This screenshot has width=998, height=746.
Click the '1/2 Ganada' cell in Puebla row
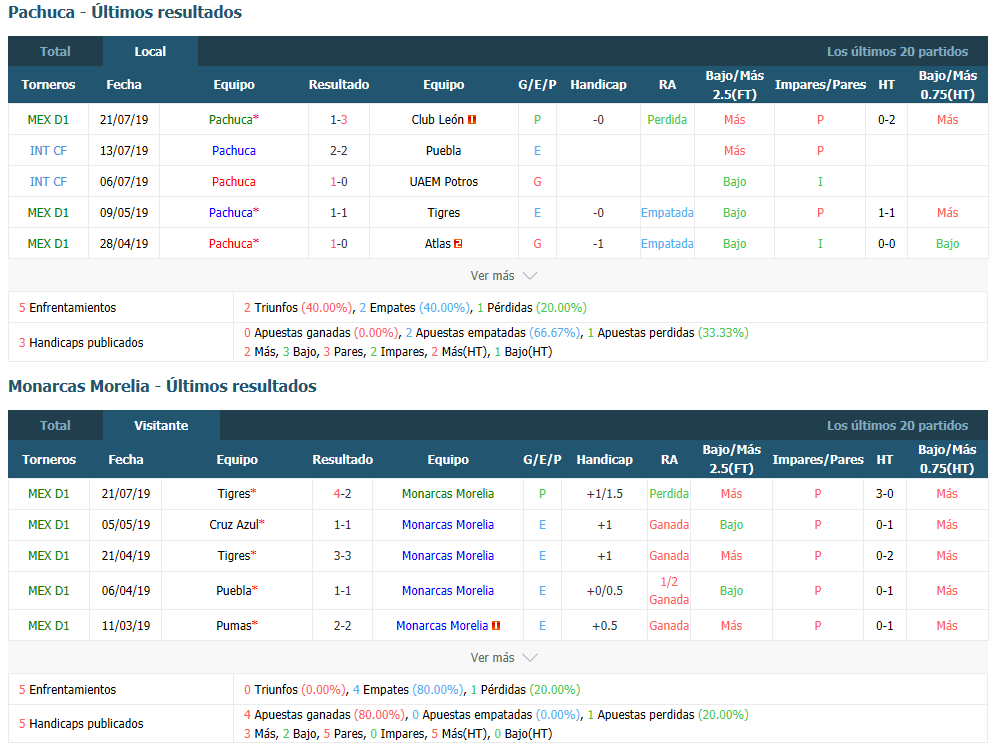point(669,591)
